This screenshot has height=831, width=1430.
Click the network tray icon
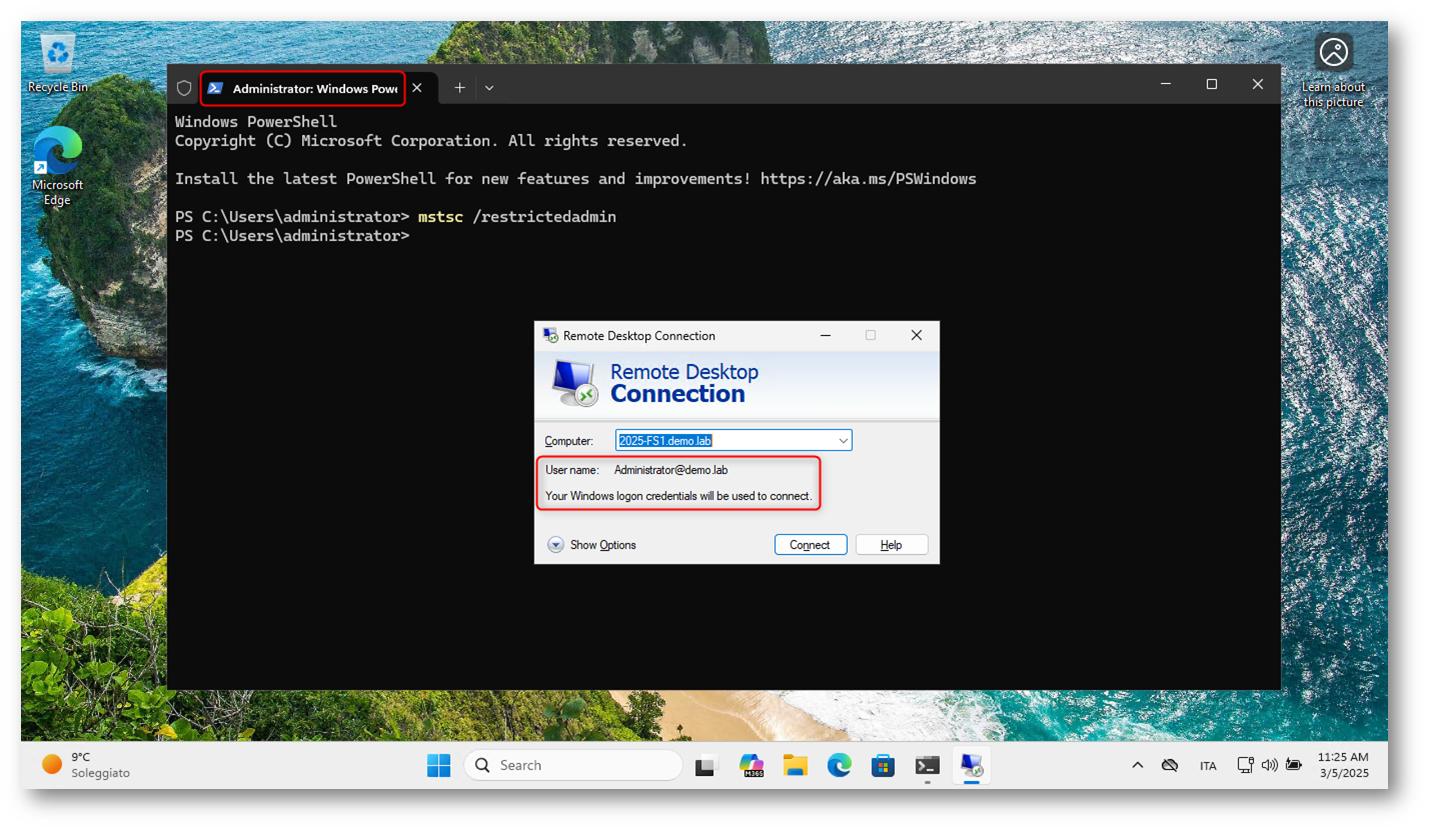tap(1245, 765)
